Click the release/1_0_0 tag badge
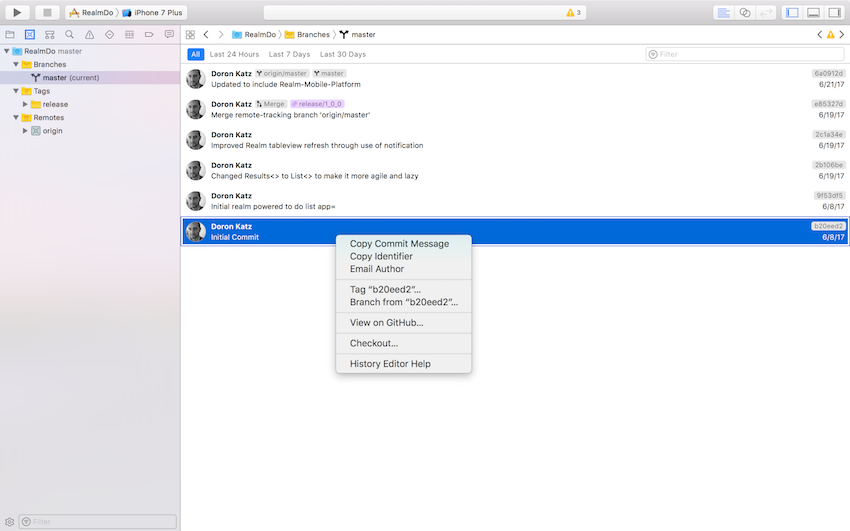This screenshot has width=850, height=531. (317, 104)
